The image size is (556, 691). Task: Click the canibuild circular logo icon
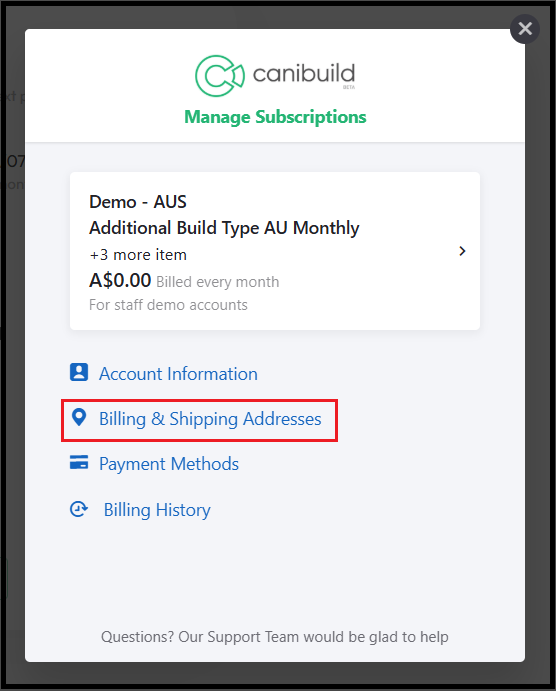(x=219, y=76)
